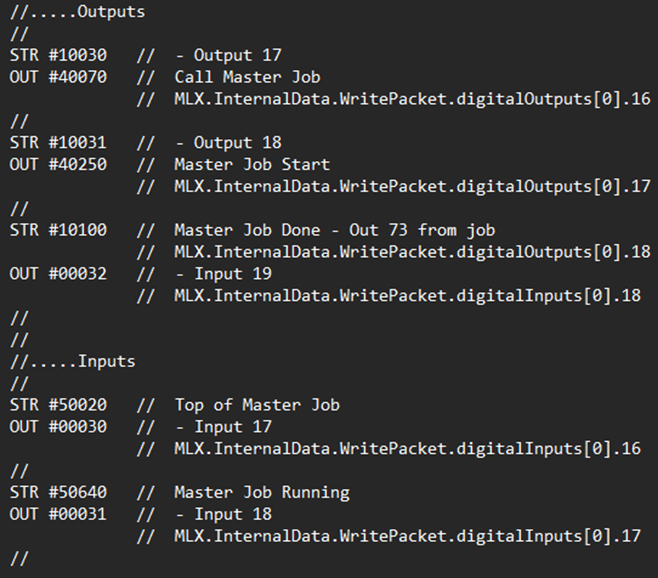Click the OUT #00032 instruction

click(x=58, y=273)
